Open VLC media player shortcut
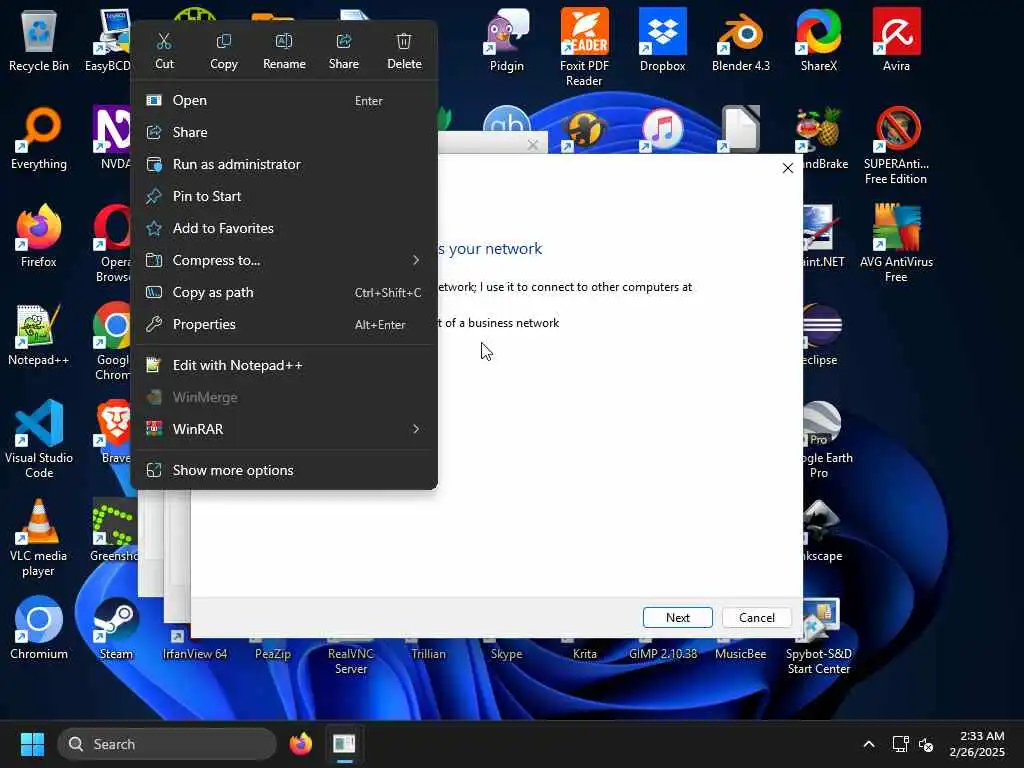The height and width of the screenshot is (768, 1024). click(x=39, y=538)
